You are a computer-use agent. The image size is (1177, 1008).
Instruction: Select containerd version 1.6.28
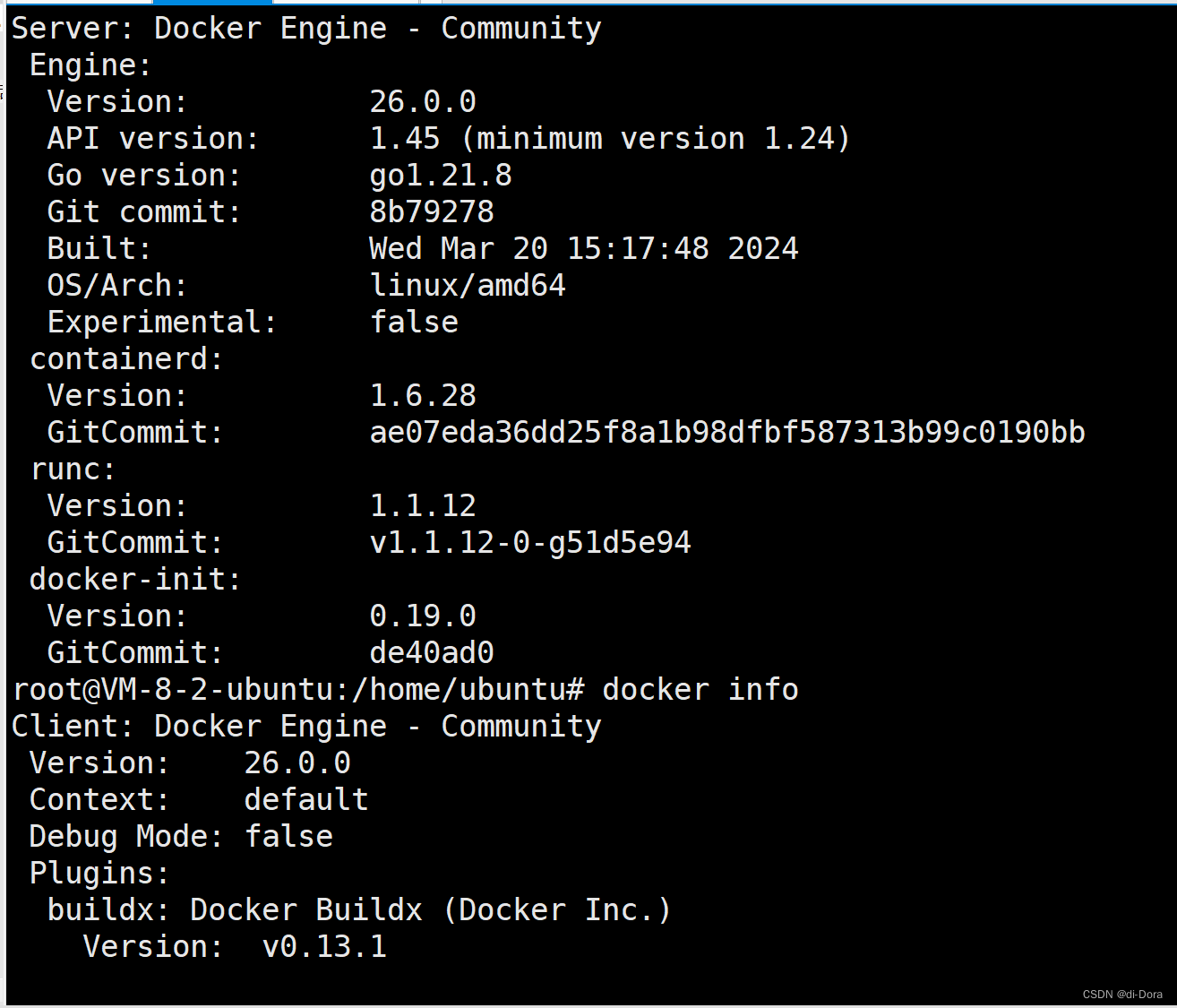click(423, 396)
